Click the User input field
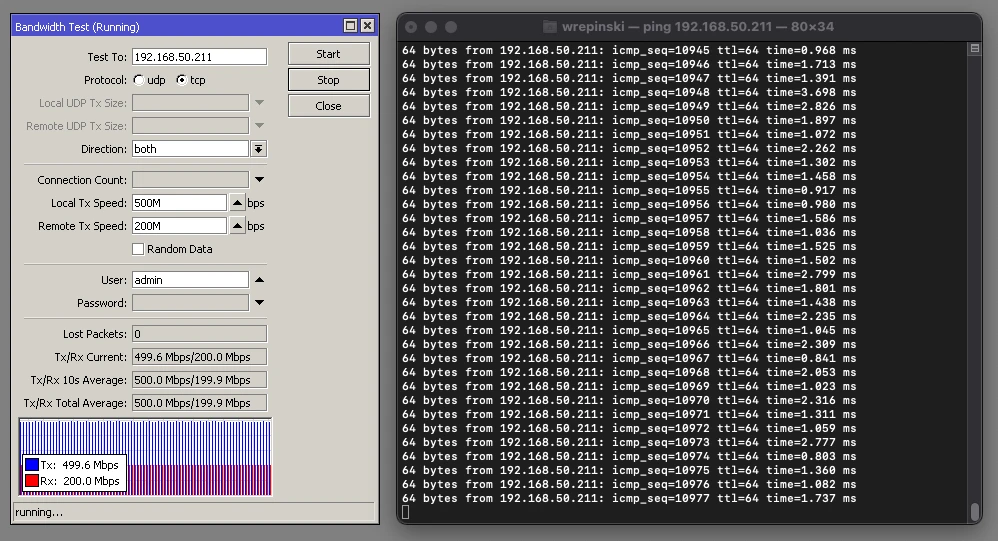The width and height of the screenshot is (998, 541). [190, 280]
